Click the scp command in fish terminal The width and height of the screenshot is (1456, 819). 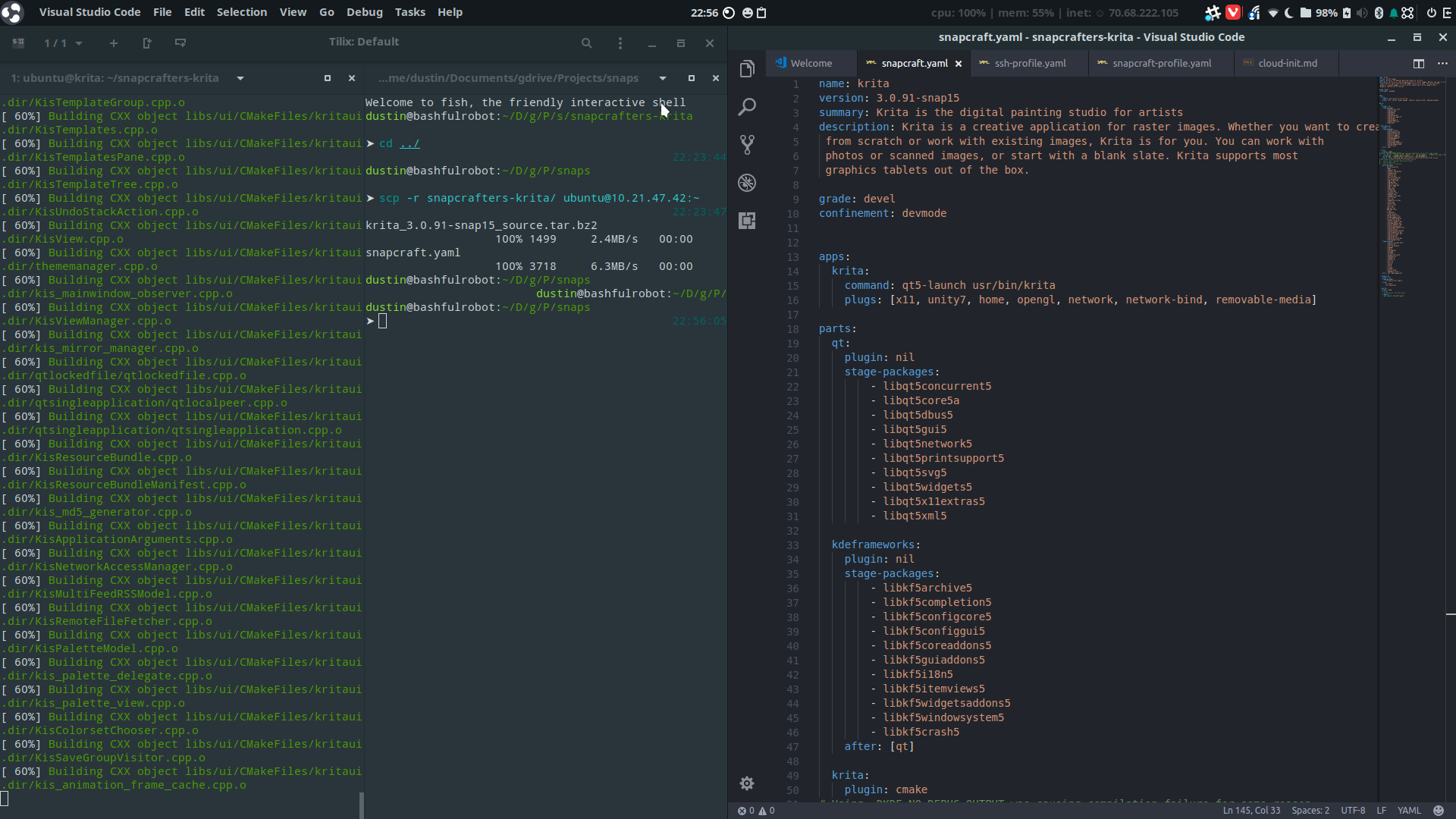[539, 198]
